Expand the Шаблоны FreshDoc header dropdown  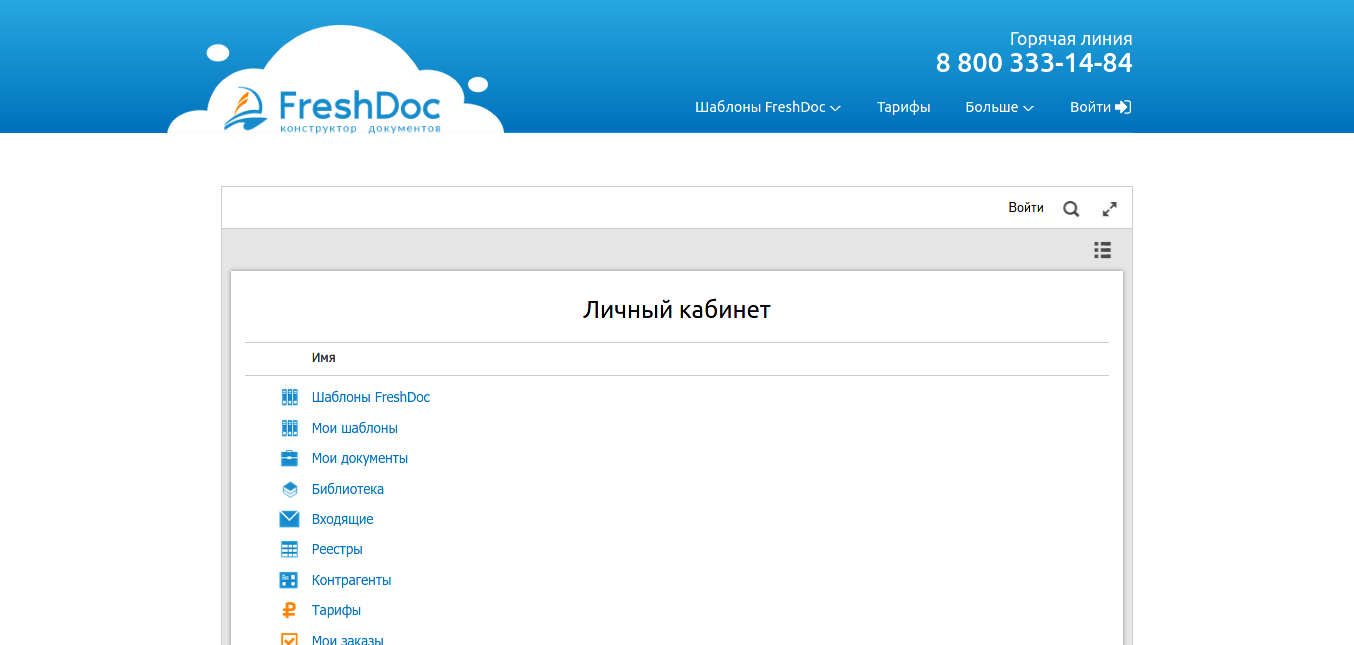[x=767, y=107]
